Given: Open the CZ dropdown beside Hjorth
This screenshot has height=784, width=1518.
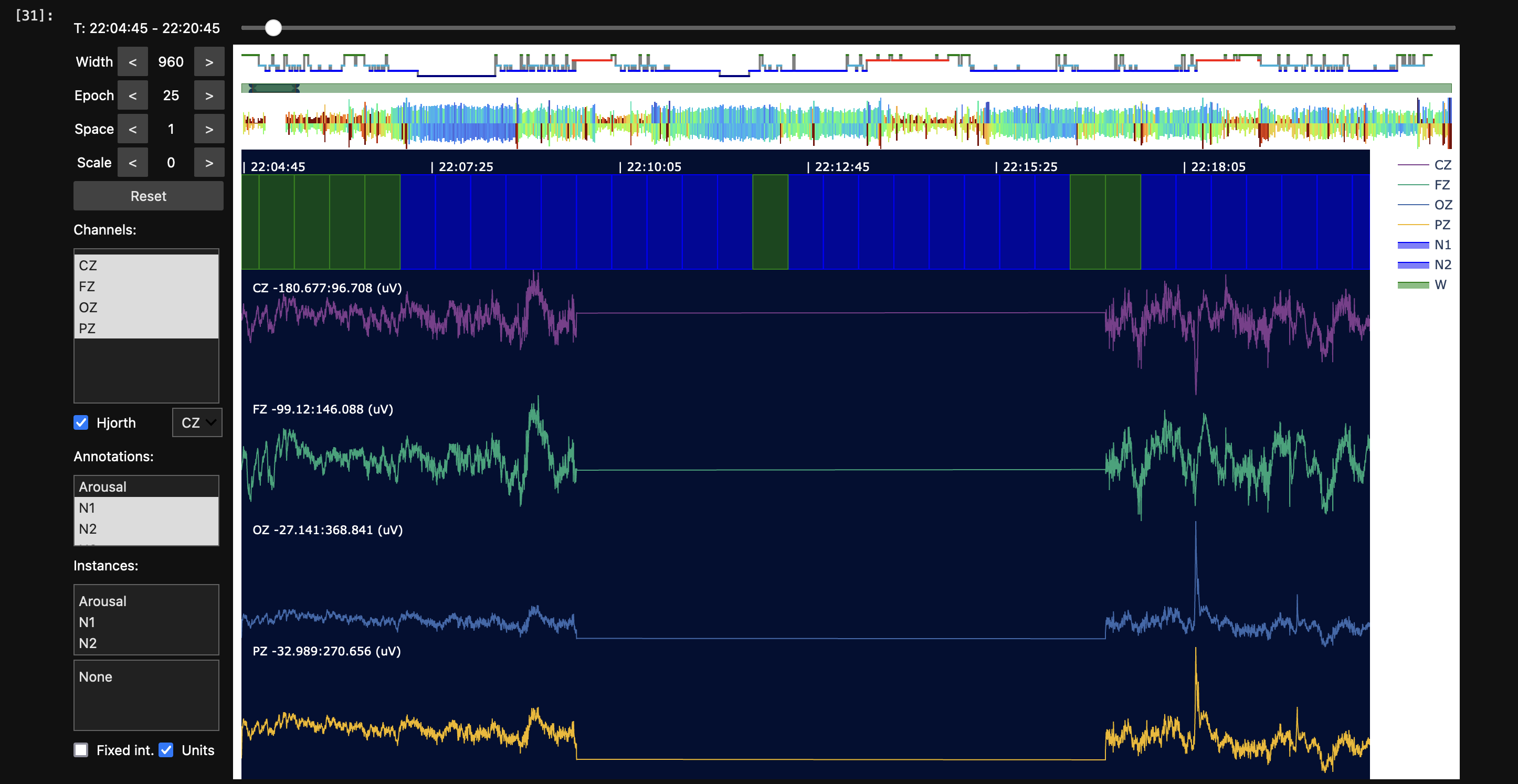Looking at the screenshot, I should (197, 422).
